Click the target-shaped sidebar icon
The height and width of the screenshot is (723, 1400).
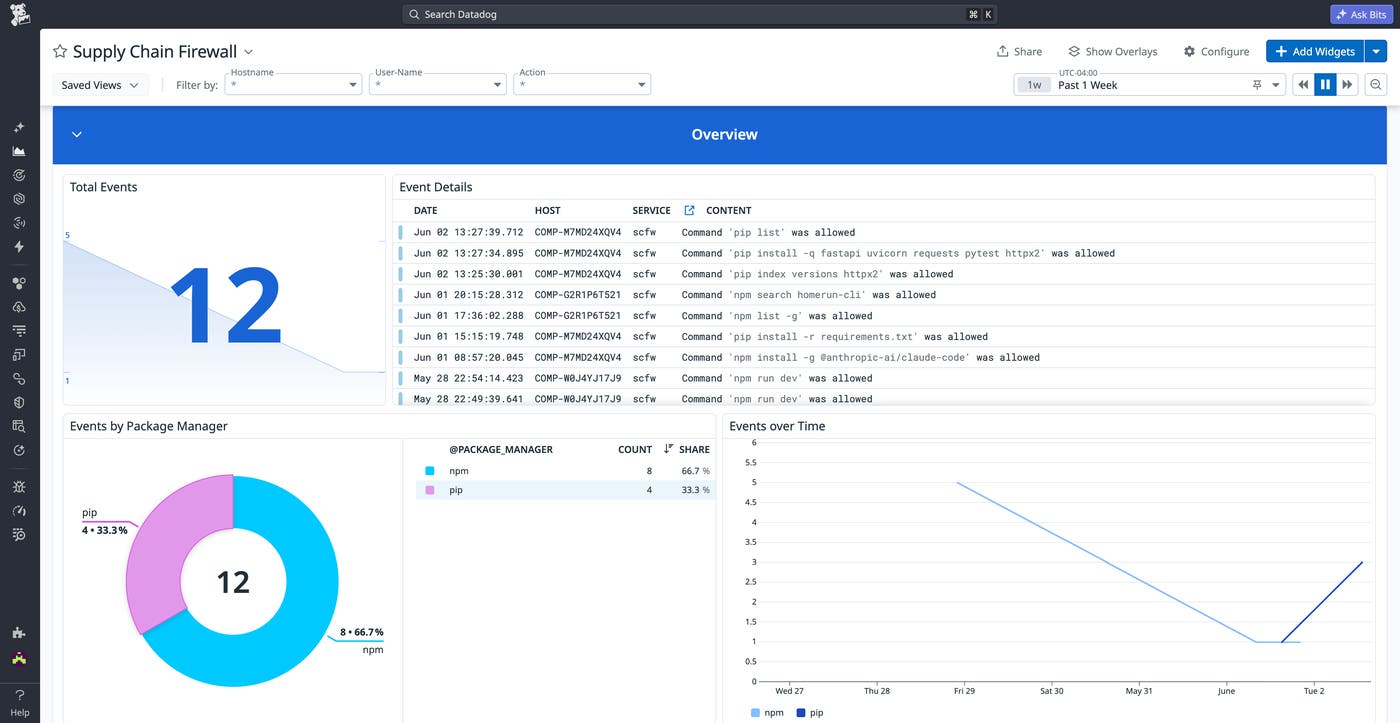tap(19, 175)
